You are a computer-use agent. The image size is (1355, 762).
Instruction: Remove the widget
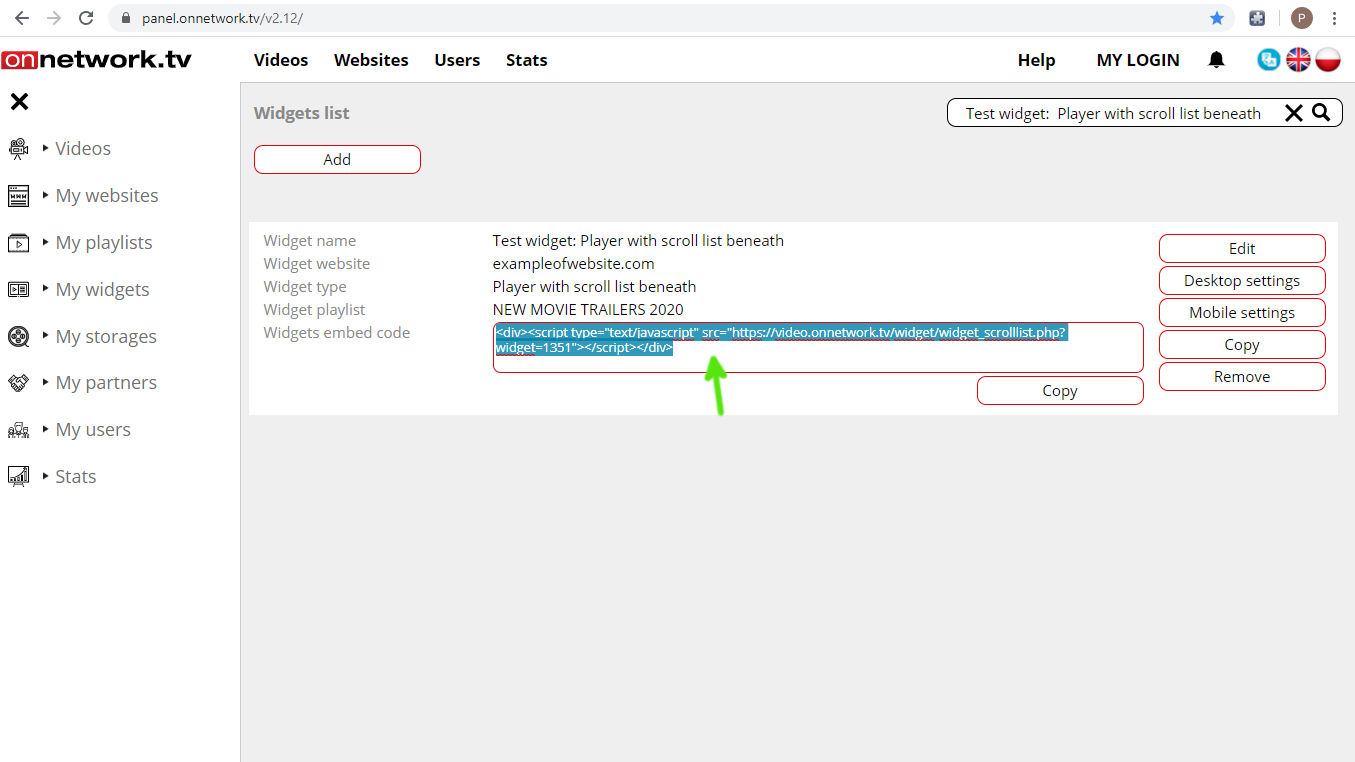coord(1242,376)
